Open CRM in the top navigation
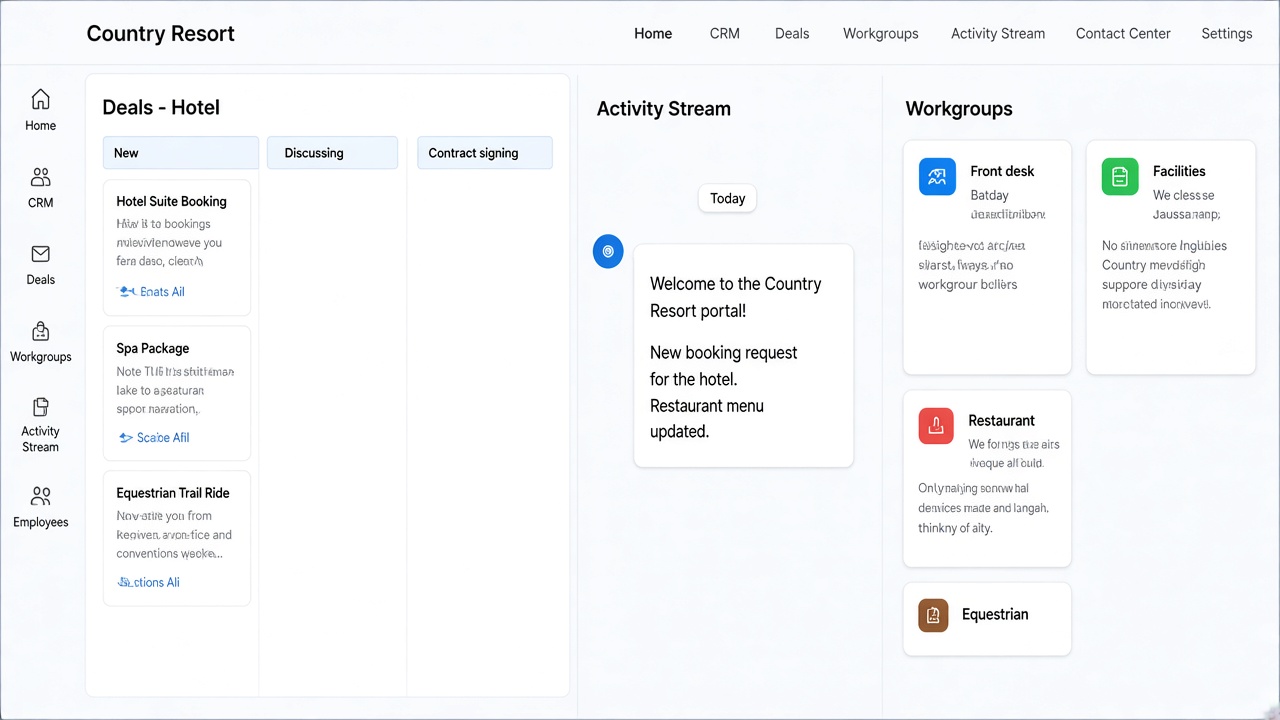Viewport: 1280px width, 720px height. (x=725, y=33)
